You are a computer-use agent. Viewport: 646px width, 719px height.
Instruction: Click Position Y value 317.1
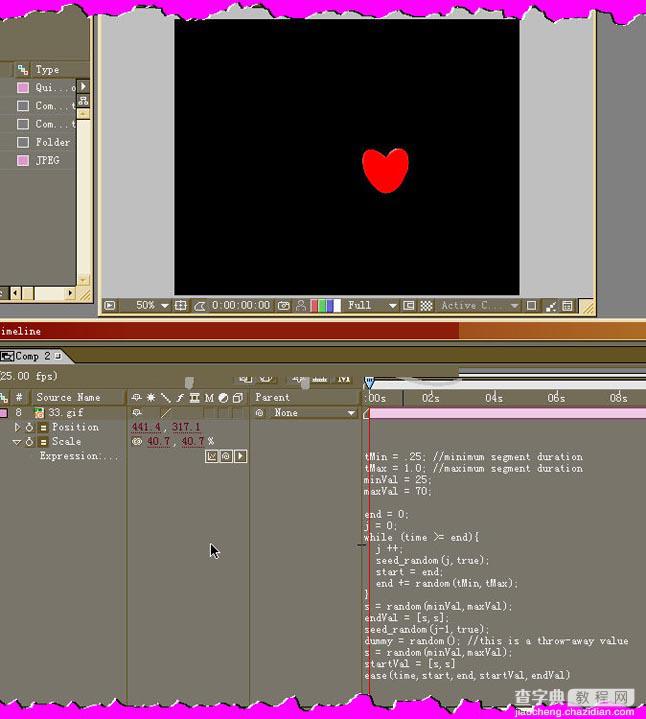tap(186, 427)
